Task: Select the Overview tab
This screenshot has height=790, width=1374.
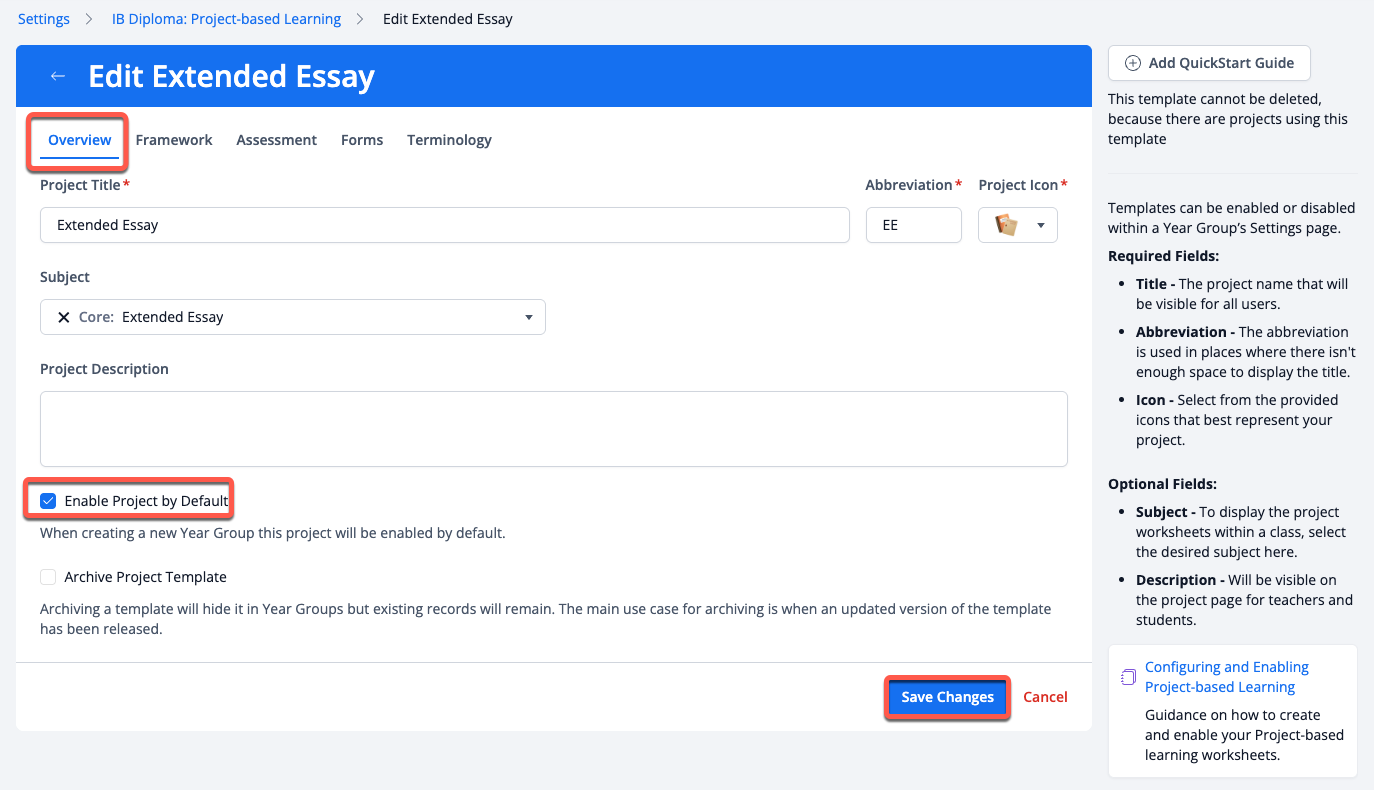Action: click(x=80, y=140)
